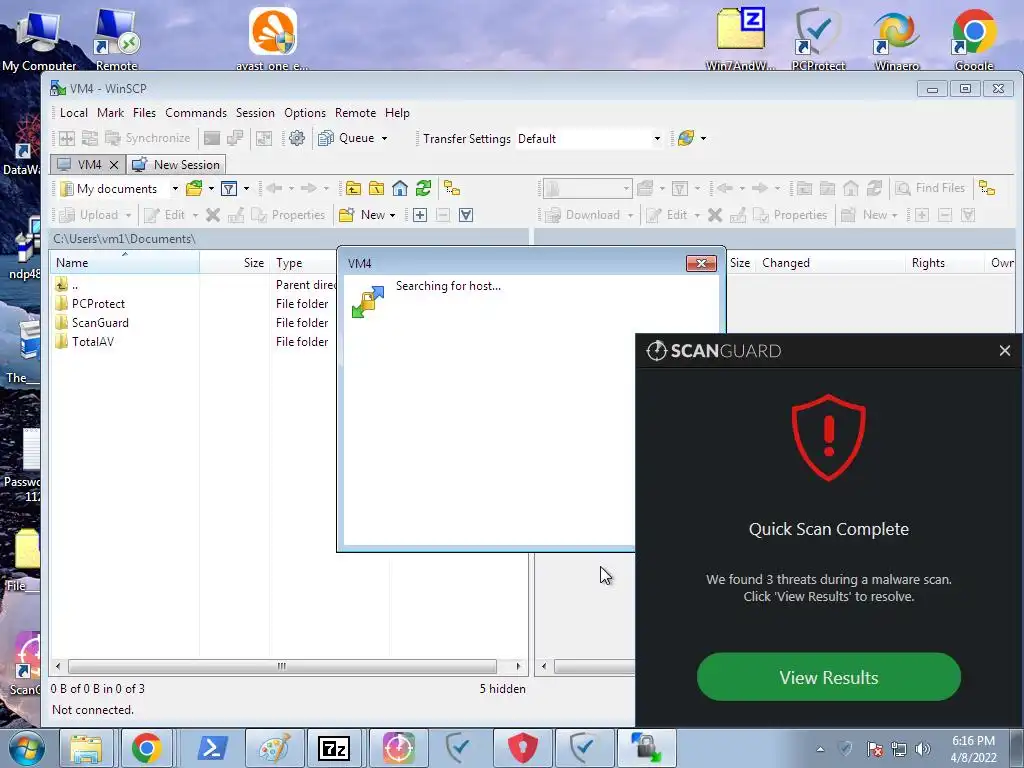Image resolution: width=1024 pixels, height=768 pixels.
Task: Click the Queue toolbar button
Action: pyautogui.click(x=347, y=138)
